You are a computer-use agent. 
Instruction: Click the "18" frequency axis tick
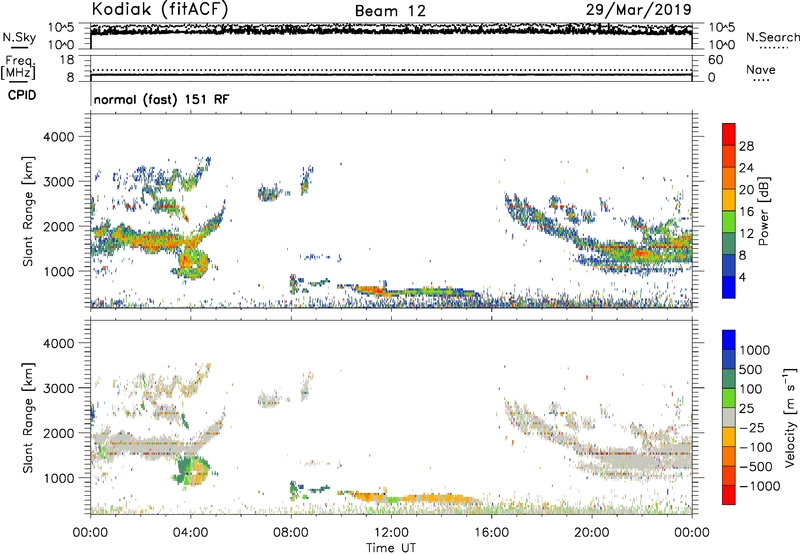[x=67, y=60]
